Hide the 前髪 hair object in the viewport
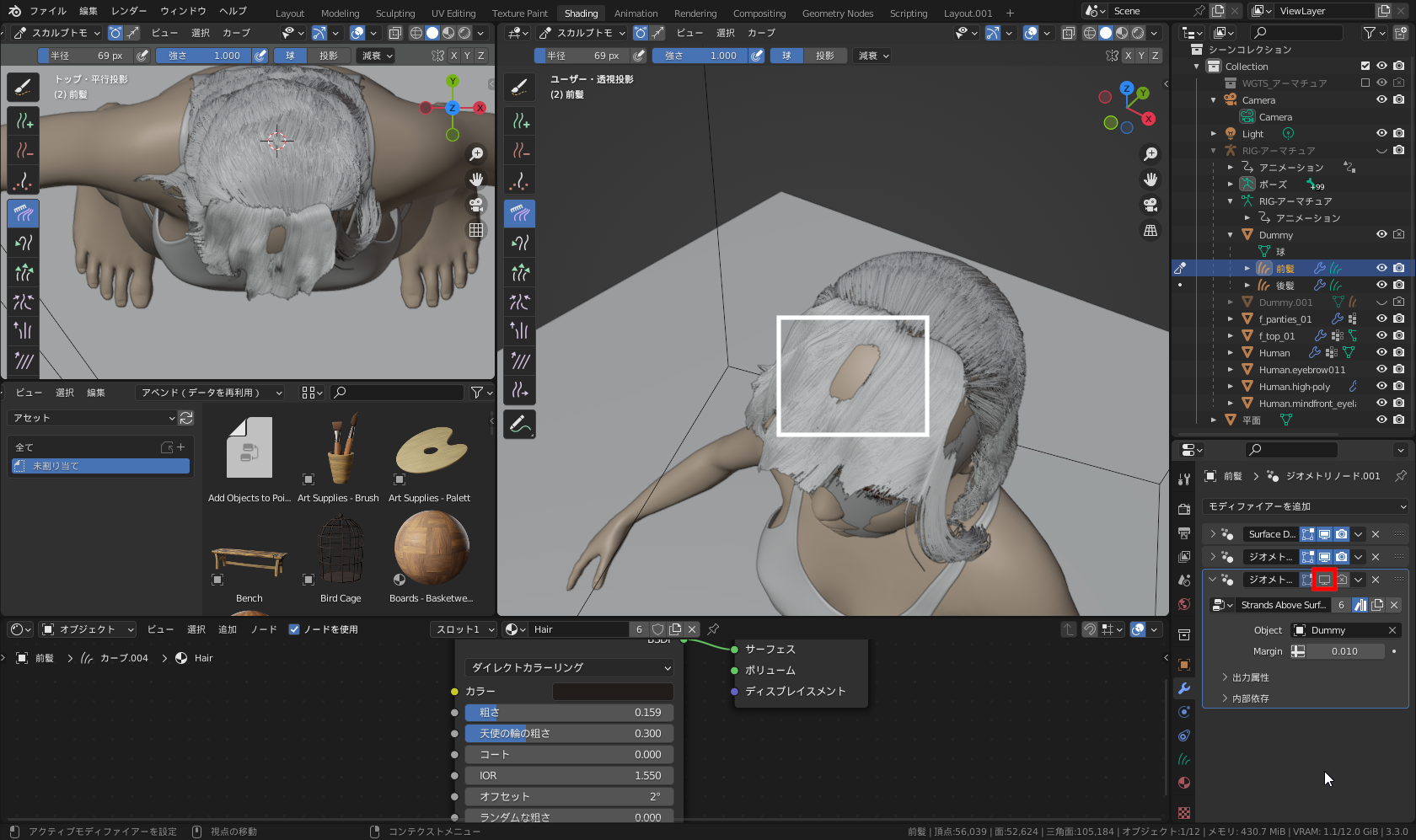1416x840 pixels. pyautogui.click(x=1381, y=268)
